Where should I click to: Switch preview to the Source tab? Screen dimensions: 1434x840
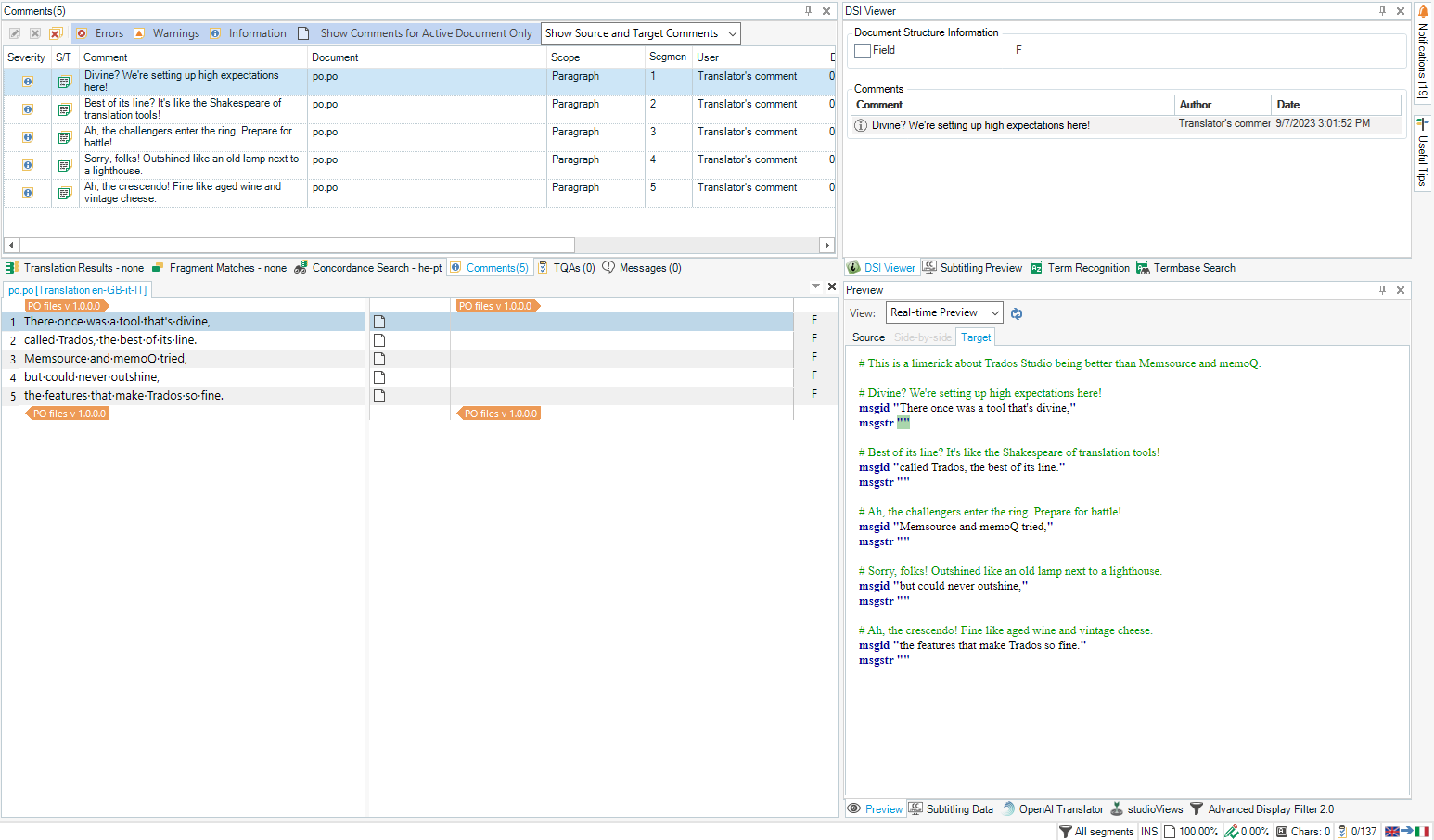pos(868,337)
